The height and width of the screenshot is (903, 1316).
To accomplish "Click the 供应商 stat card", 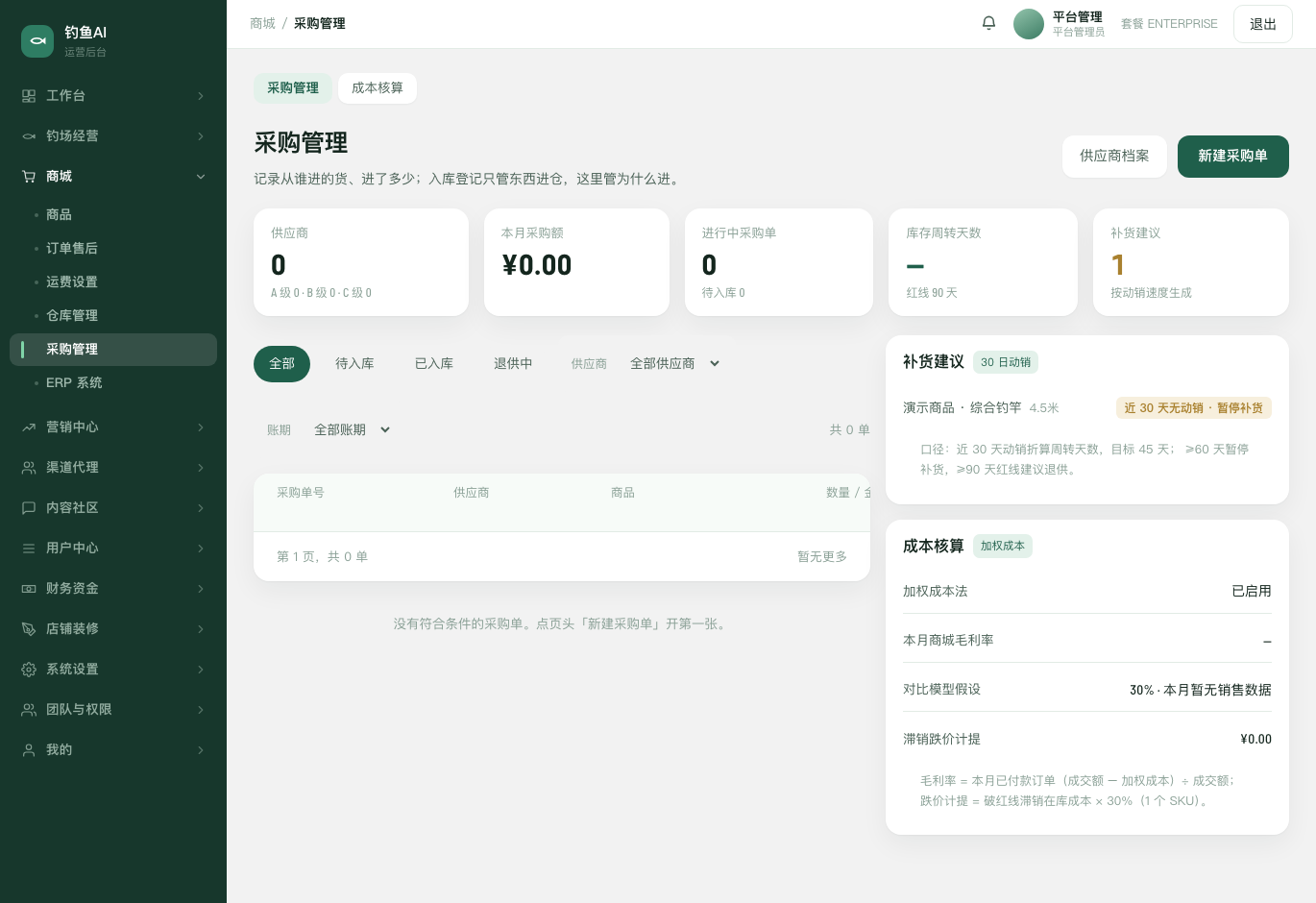I will pos(361,262).
